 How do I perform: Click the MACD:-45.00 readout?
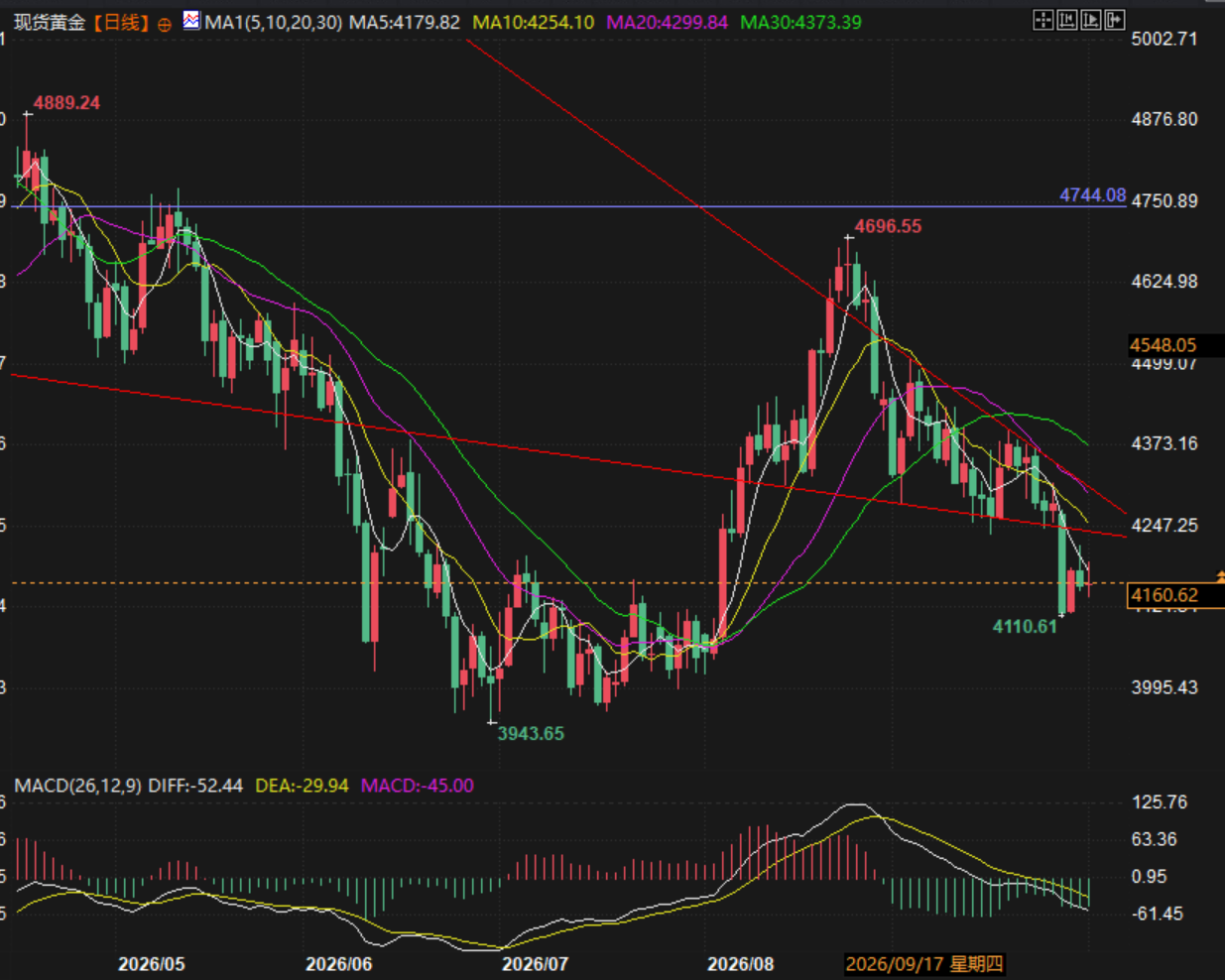(x=418, y=786)
